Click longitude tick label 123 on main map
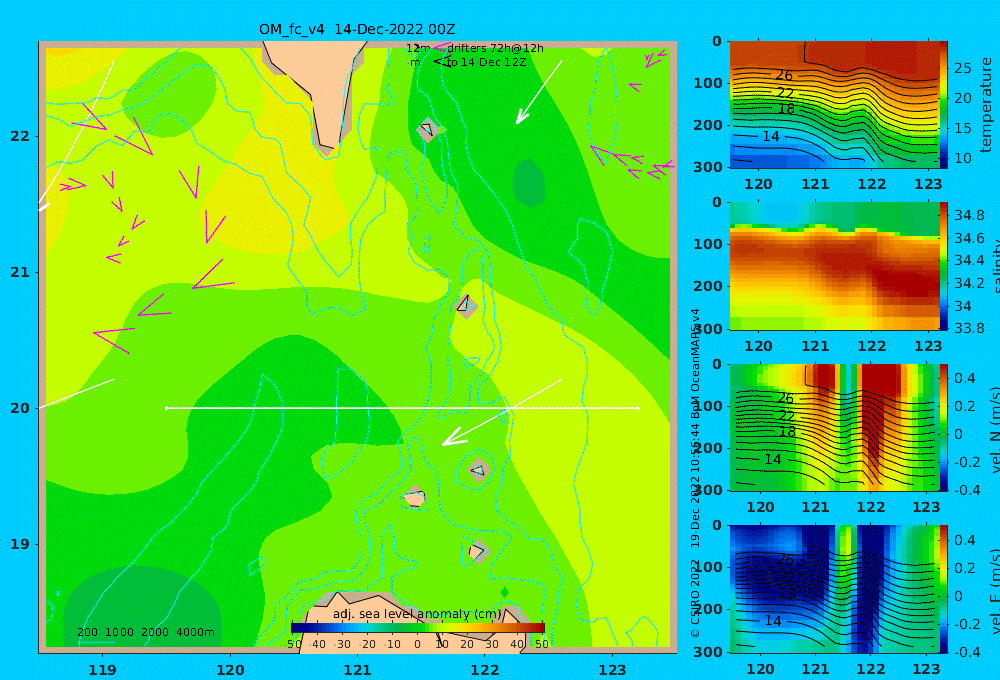Screen dimensions: 1000x680 [613, 670]
